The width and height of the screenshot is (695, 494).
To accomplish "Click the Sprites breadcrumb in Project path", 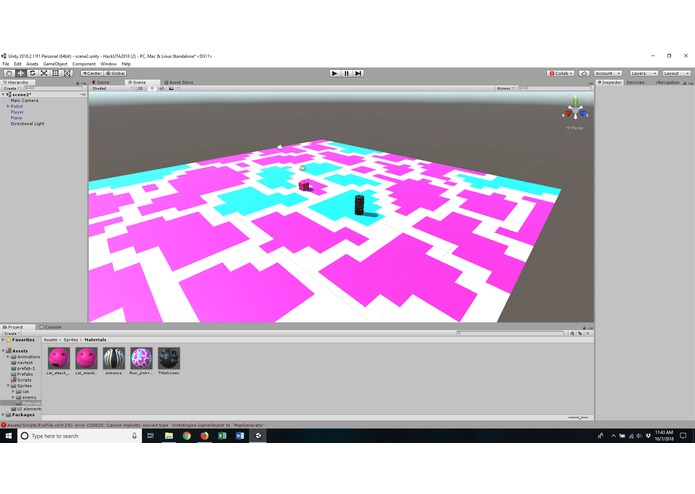I will pyautogui.click(x=70, y=340).
